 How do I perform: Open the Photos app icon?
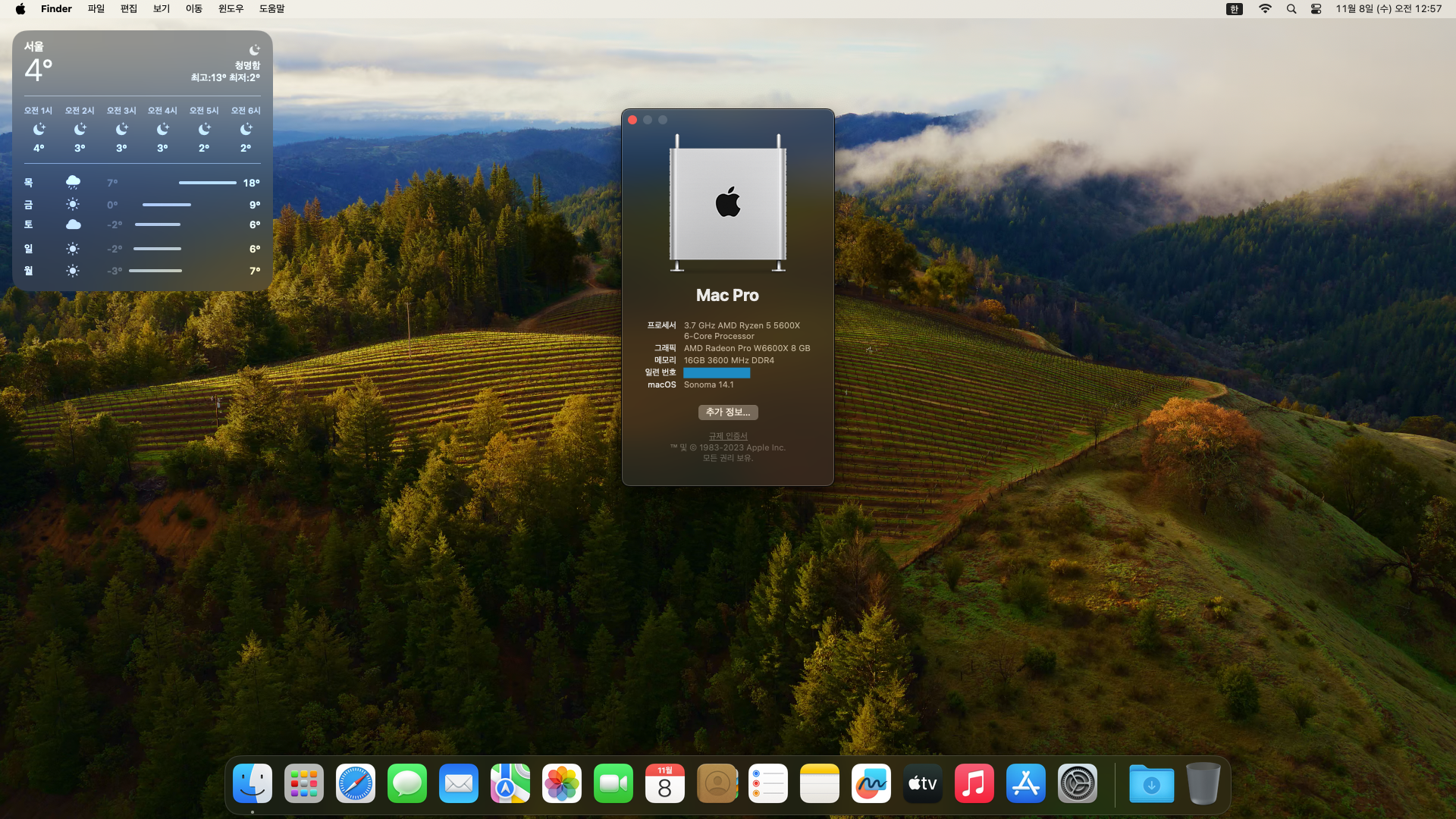click(x=562, y=783)
